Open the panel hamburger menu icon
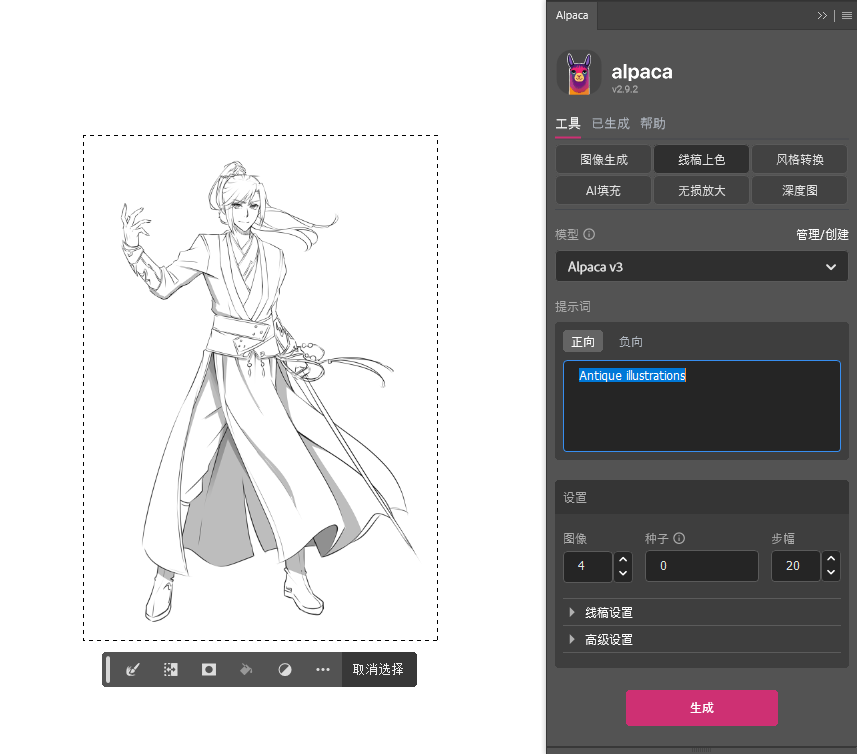This screenshot has height=754, width=857. (846, 15)
